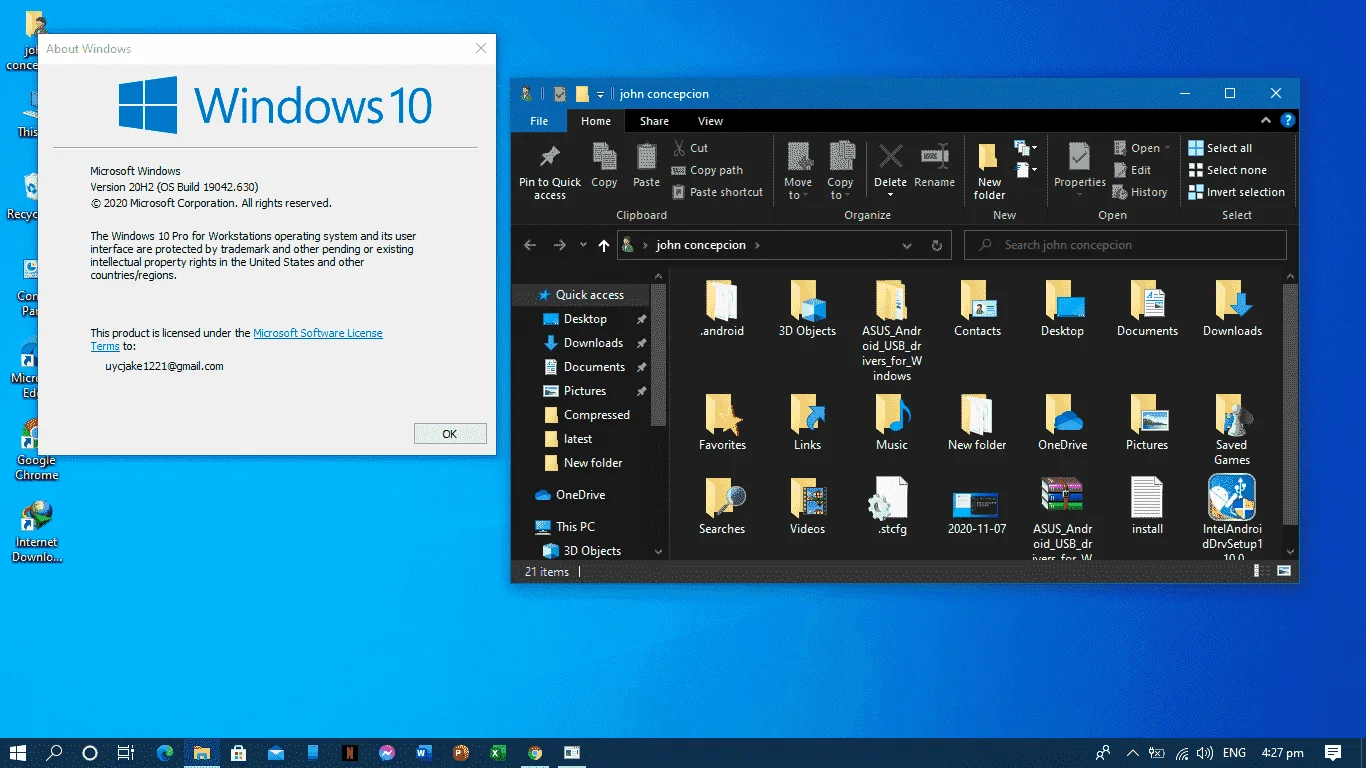Switch to the View tab
Screen dimensions: 1366x768
point(710,121)
